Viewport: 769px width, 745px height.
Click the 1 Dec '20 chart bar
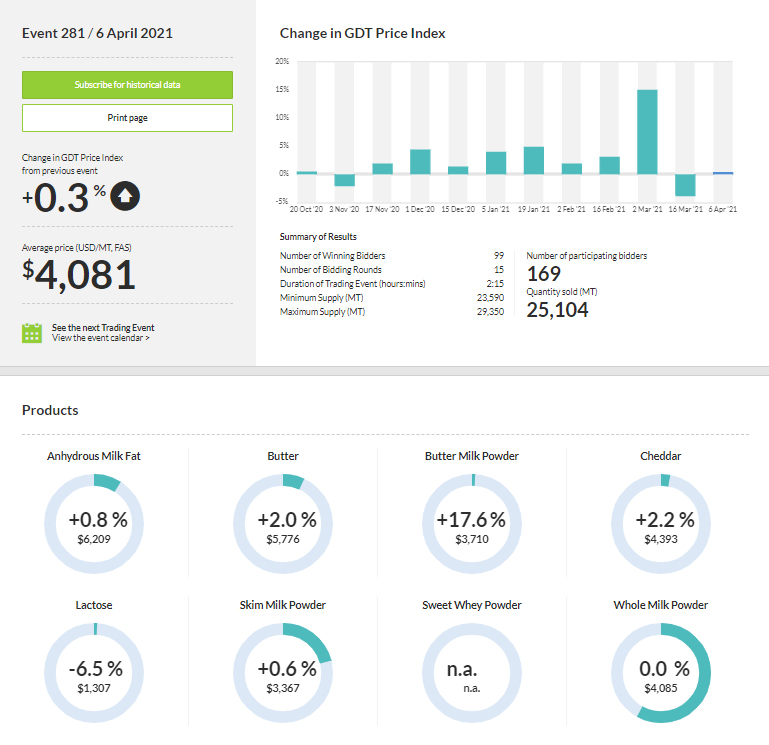[420, 161]
